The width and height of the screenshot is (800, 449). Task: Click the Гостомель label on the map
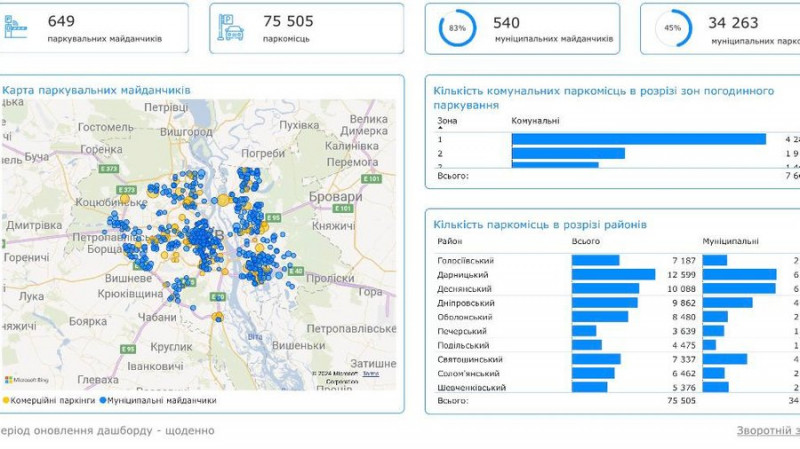(x=106, y=127)
